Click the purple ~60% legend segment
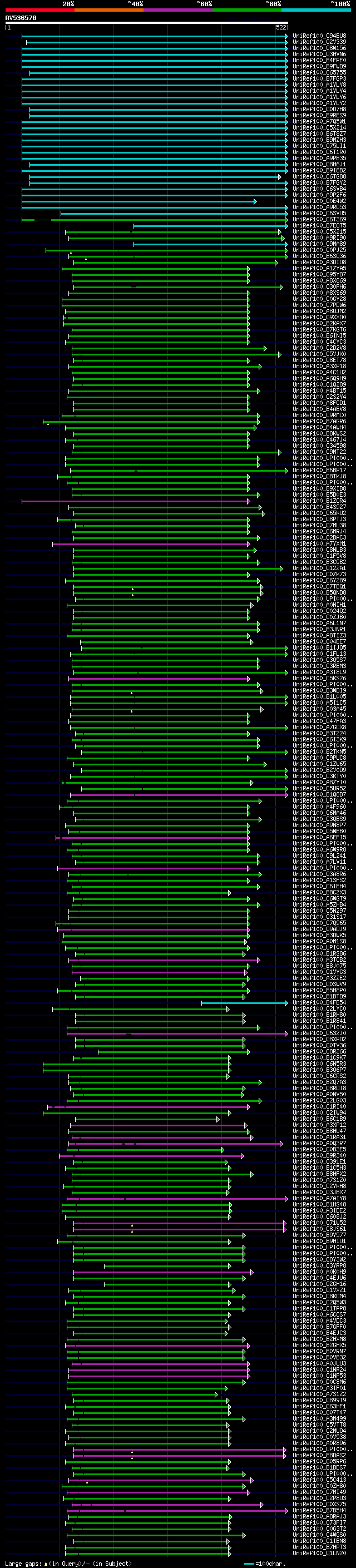Screen dimensions: 356x1568 point(177,10)
